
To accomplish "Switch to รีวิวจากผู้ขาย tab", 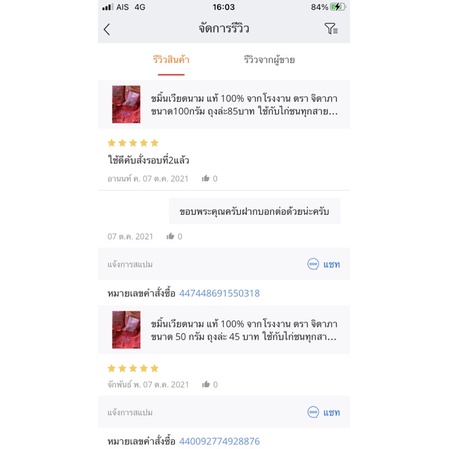I will [269, 60].
